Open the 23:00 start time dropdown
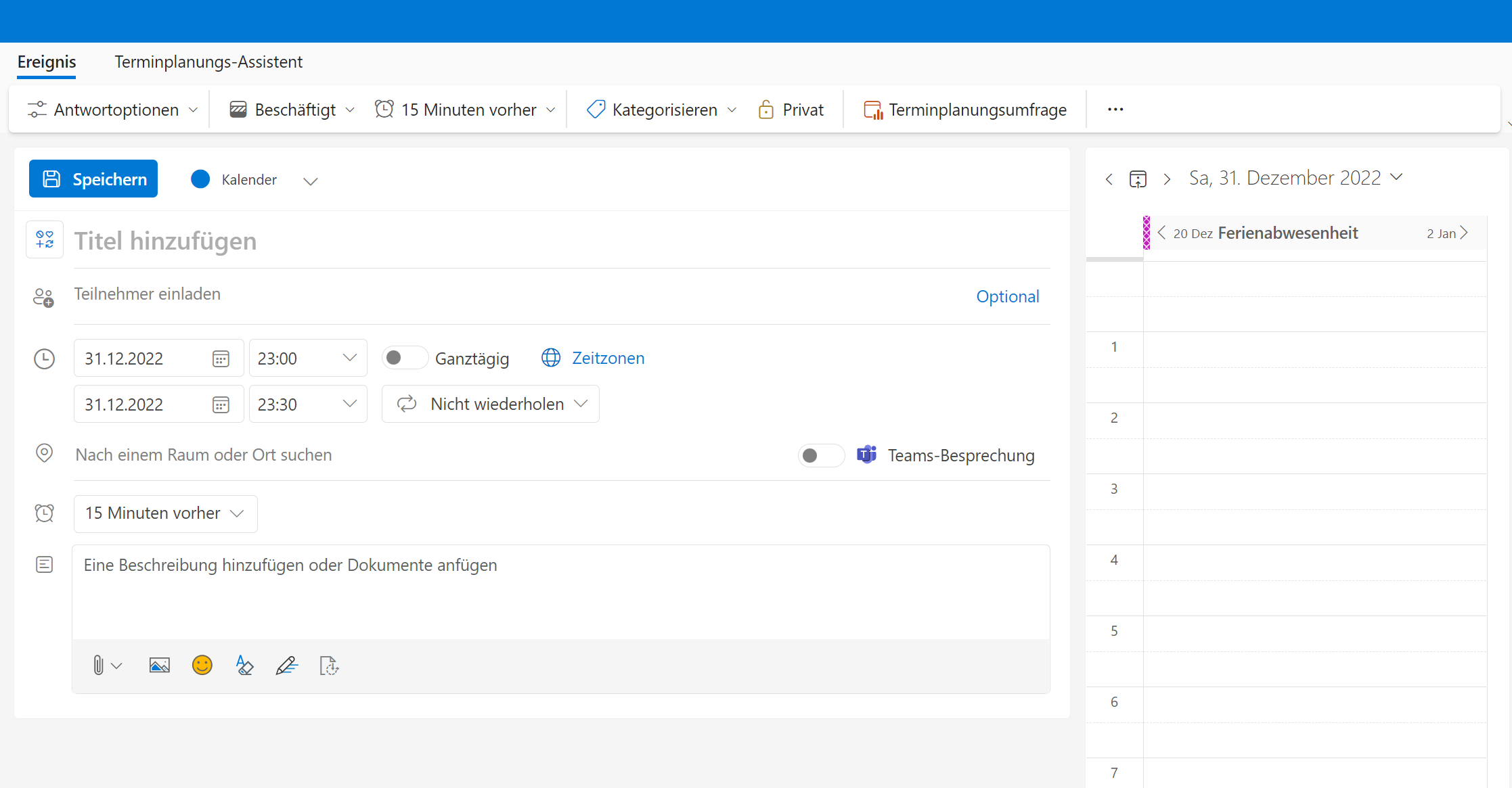The image size is (1512, 788). pos(308,358)
